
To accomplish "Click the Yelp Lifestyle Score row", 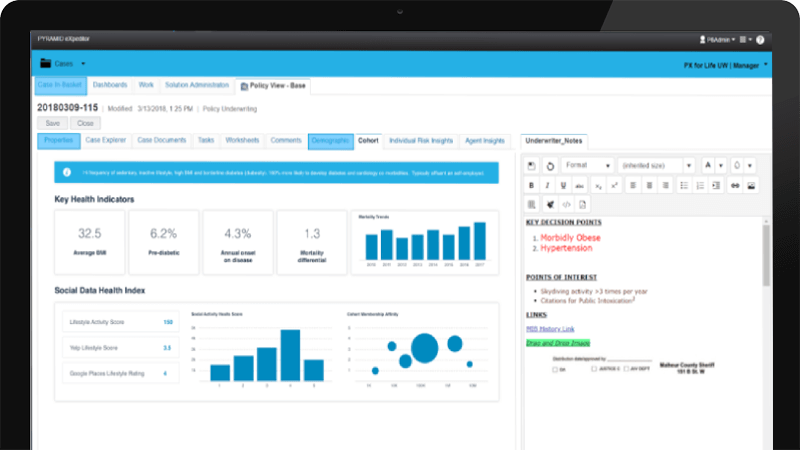I will point(120,348).
